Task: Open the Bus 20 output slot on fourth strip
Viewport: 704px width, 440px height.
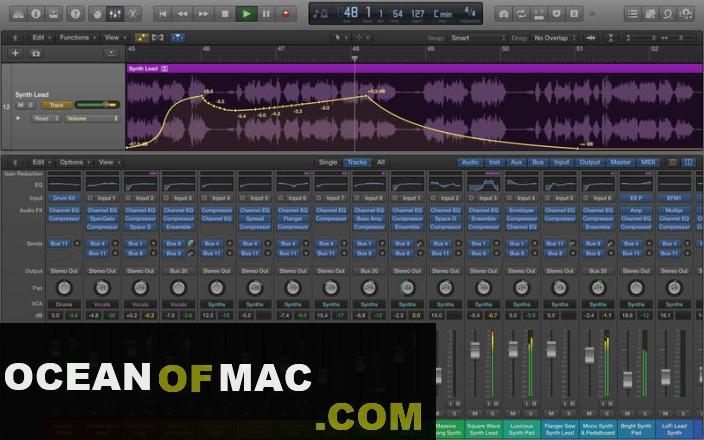Action: point(179,271)
